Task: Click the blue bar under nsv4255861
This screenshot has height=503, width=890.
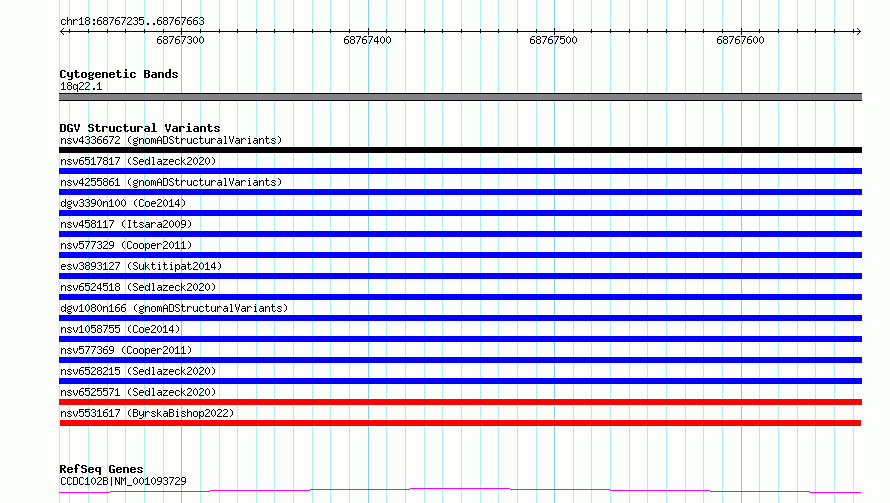Action: 460,192
